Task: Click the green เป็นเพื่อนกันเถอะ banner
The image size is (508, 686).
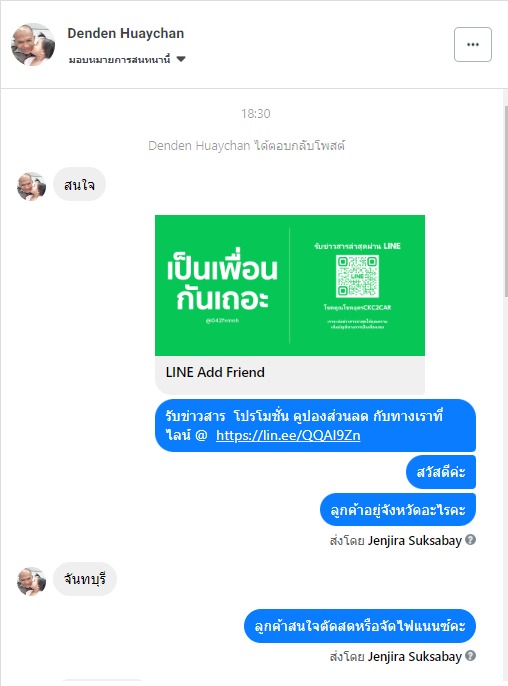Action: pyautogui.click(x=290, y=285)
